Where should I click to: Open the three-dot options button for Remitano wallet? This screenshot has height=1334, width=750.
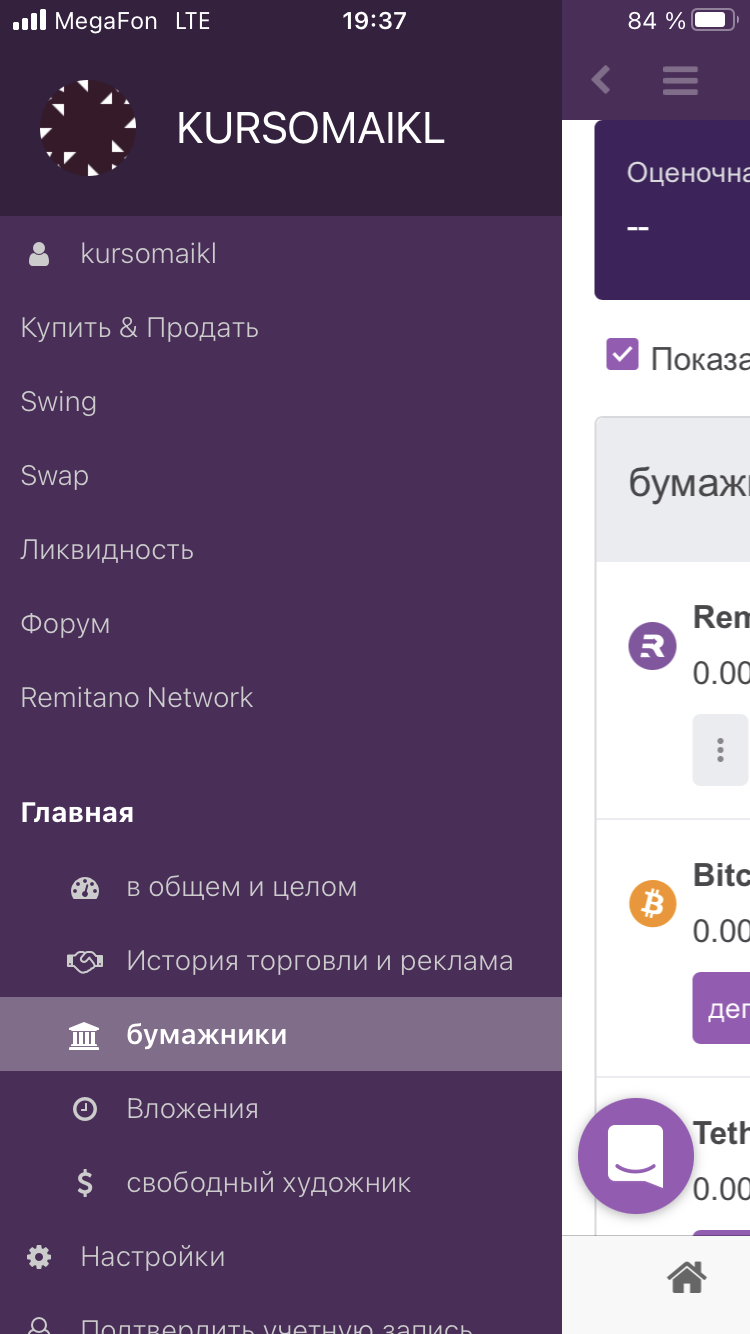(720, 749)
